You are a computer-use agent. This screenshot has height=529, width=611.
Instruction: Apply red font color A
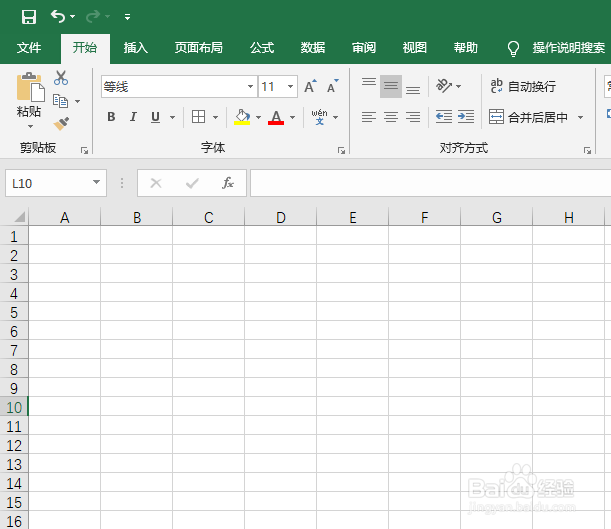[x=276, y=117]
